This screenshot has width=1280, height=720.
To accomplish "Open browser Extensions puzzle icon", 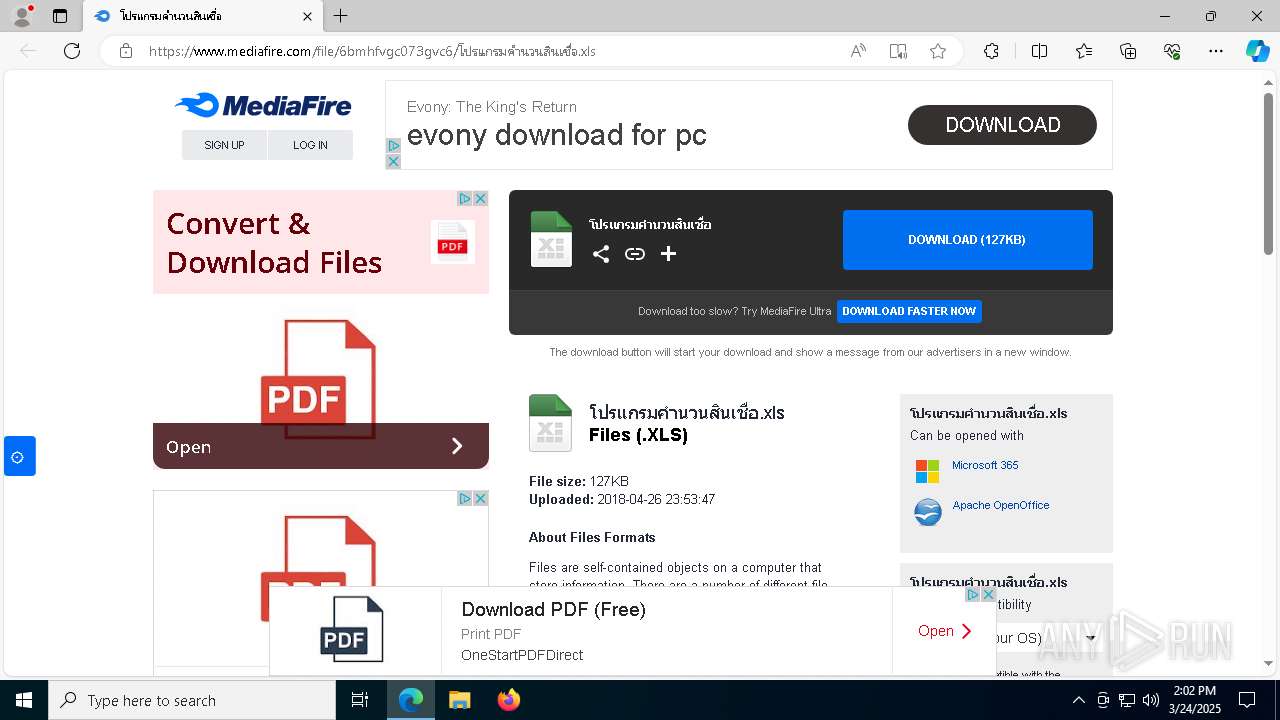I will click(991, 51).
